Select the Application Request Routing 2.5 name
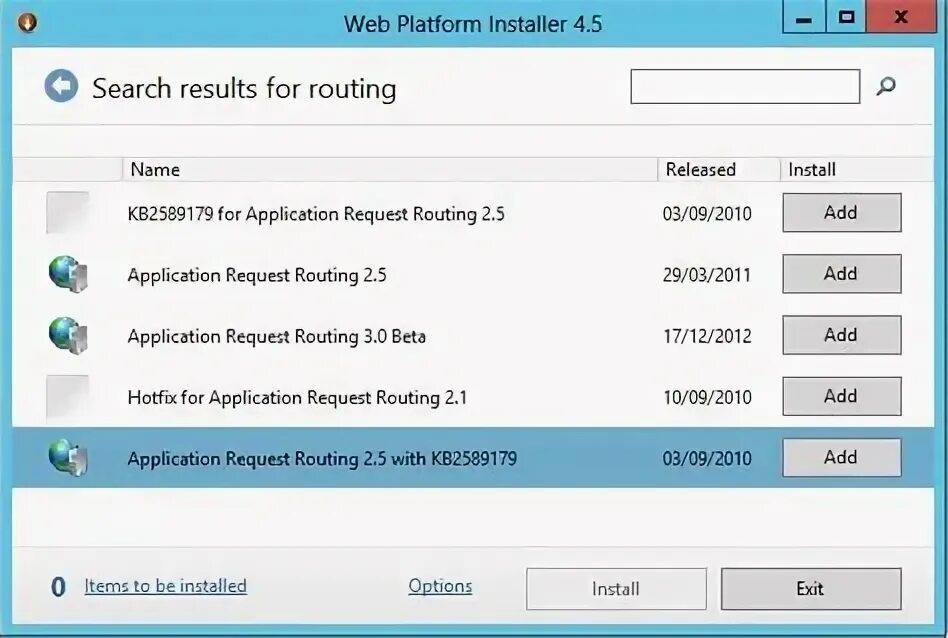This screenshot has height=638, width=948. pos(257,275)
